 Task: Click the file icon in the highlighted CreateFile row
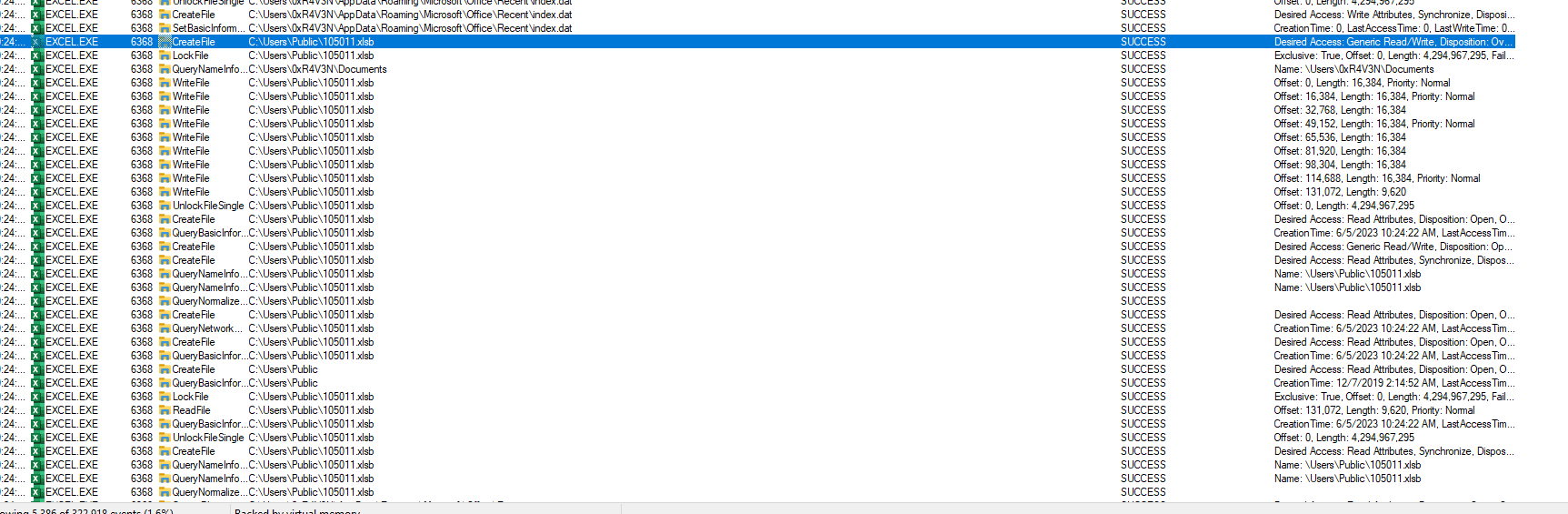[165, 42]
